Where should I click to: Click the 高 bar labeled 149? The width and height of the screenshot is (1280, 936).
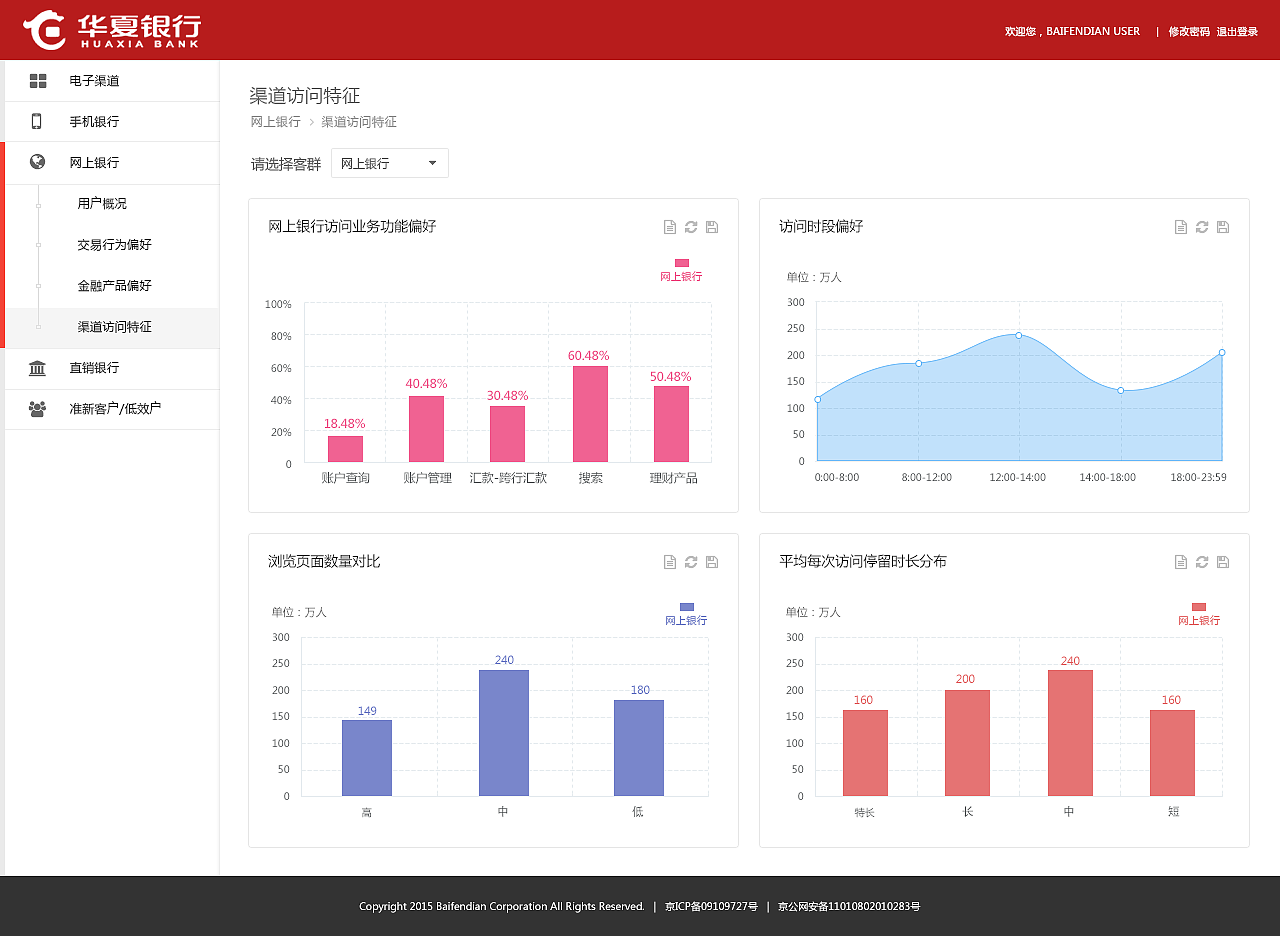point(367,758)
